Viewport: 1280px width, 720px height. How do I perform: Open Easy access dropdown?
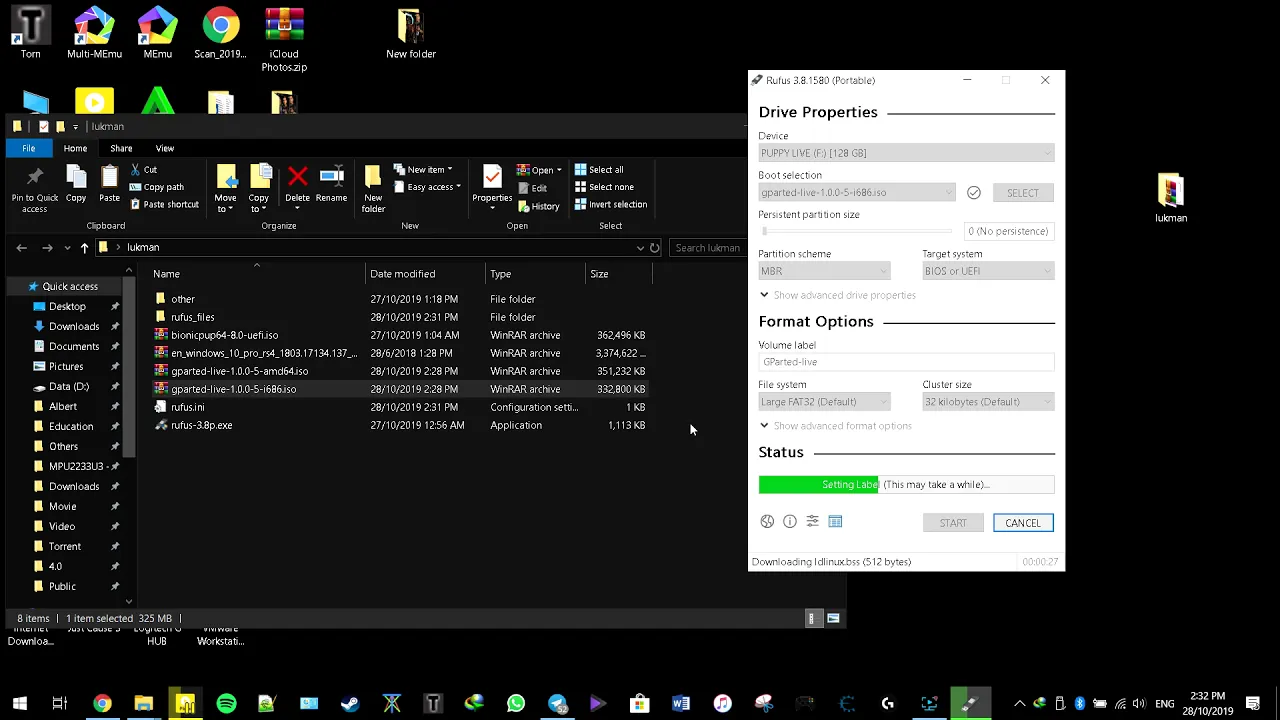[427, 187]
